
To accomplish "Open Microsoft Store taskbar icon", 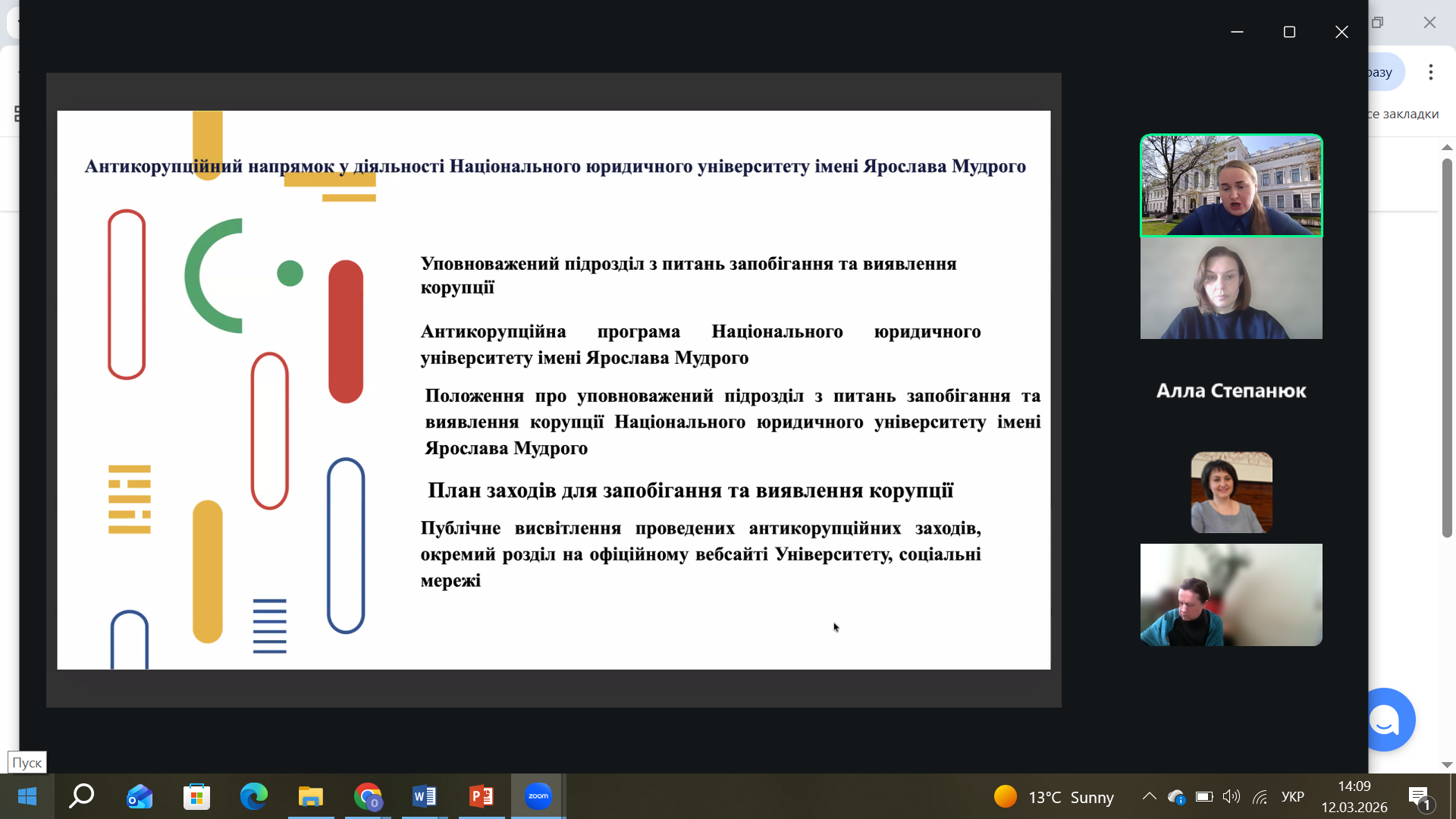I will pyautogui.click(x=197, y=796).
